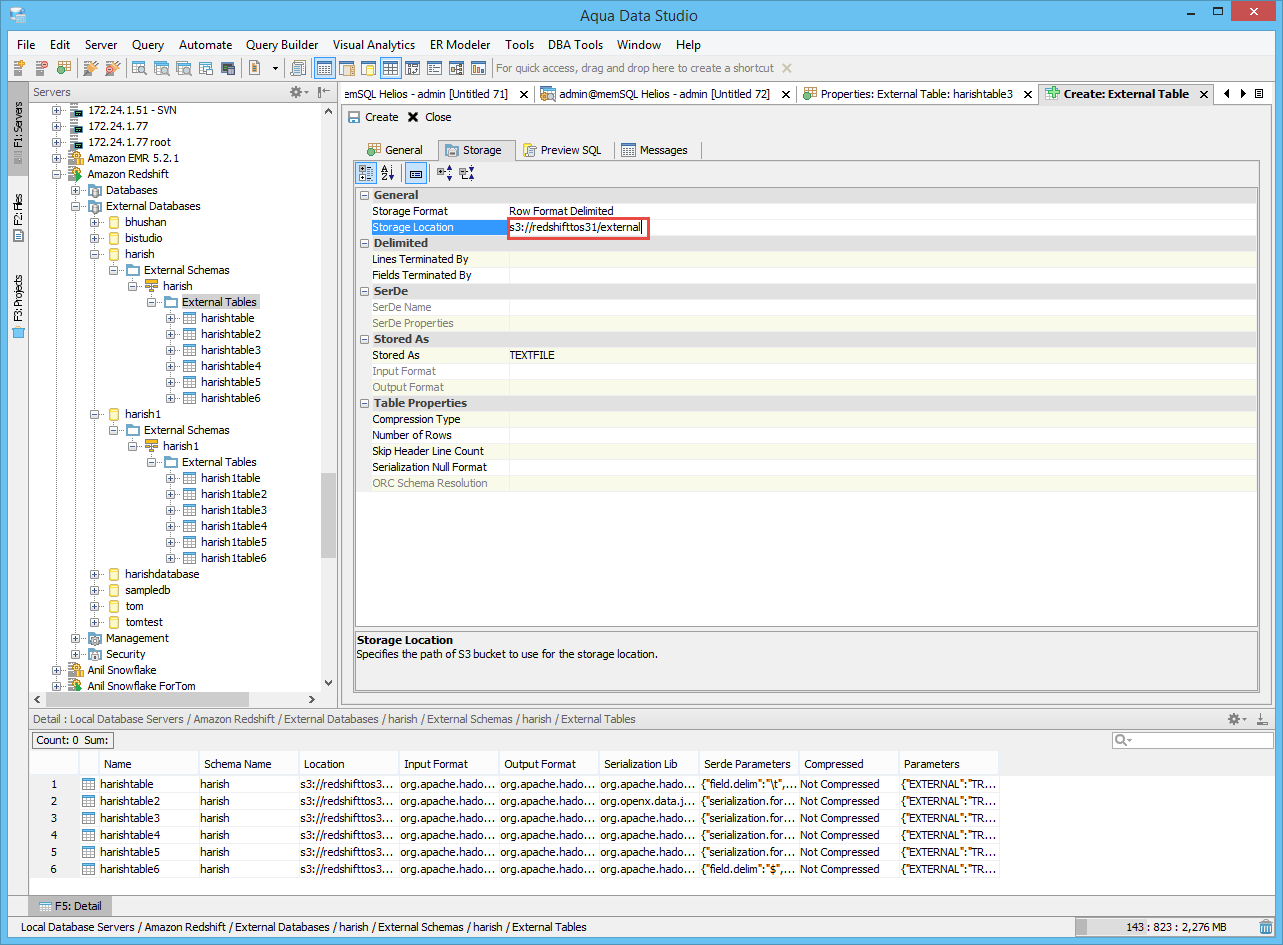Click the Close button below the tabs

429,117
